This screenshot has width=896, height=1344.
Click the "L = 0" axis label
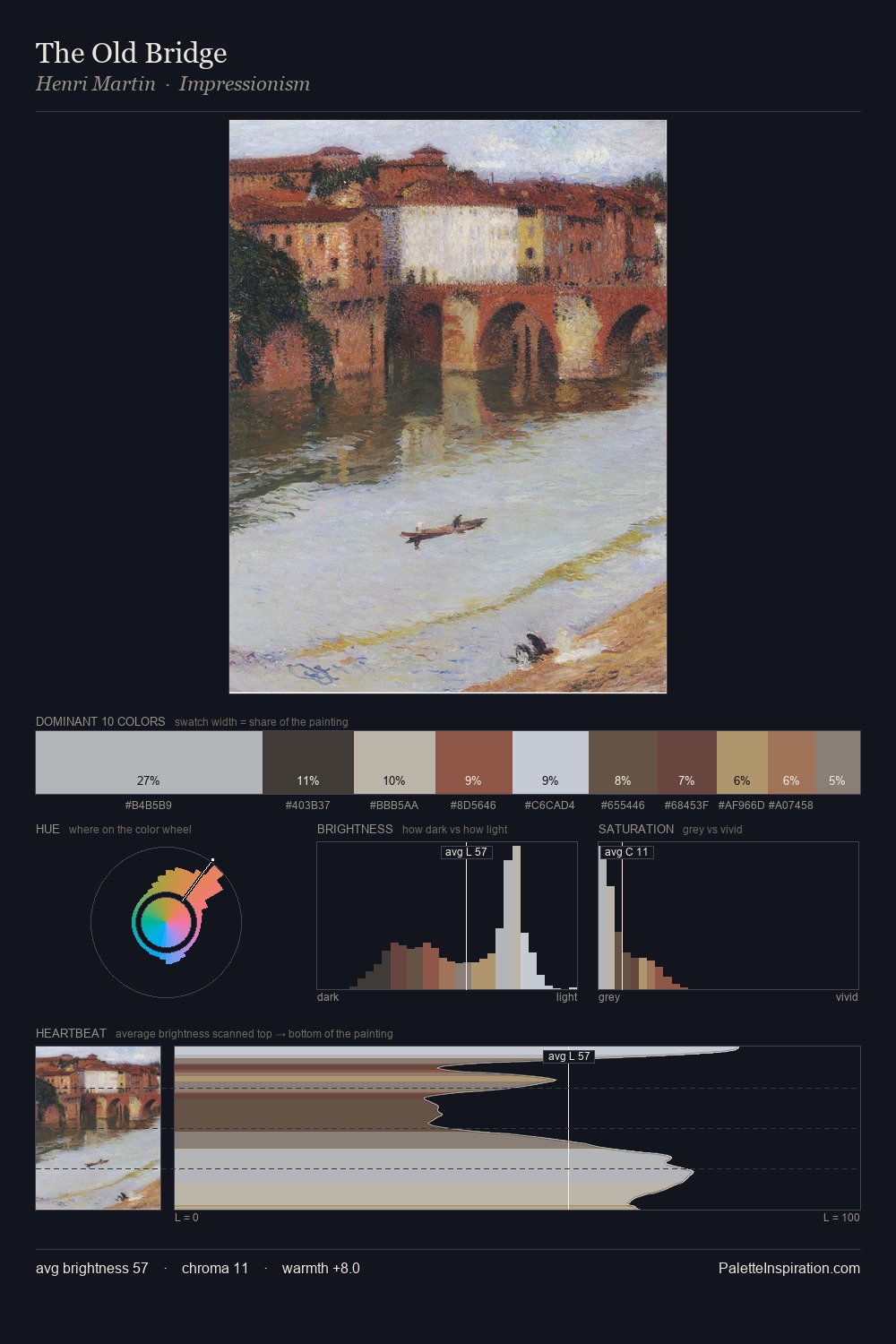(186, 1218)
